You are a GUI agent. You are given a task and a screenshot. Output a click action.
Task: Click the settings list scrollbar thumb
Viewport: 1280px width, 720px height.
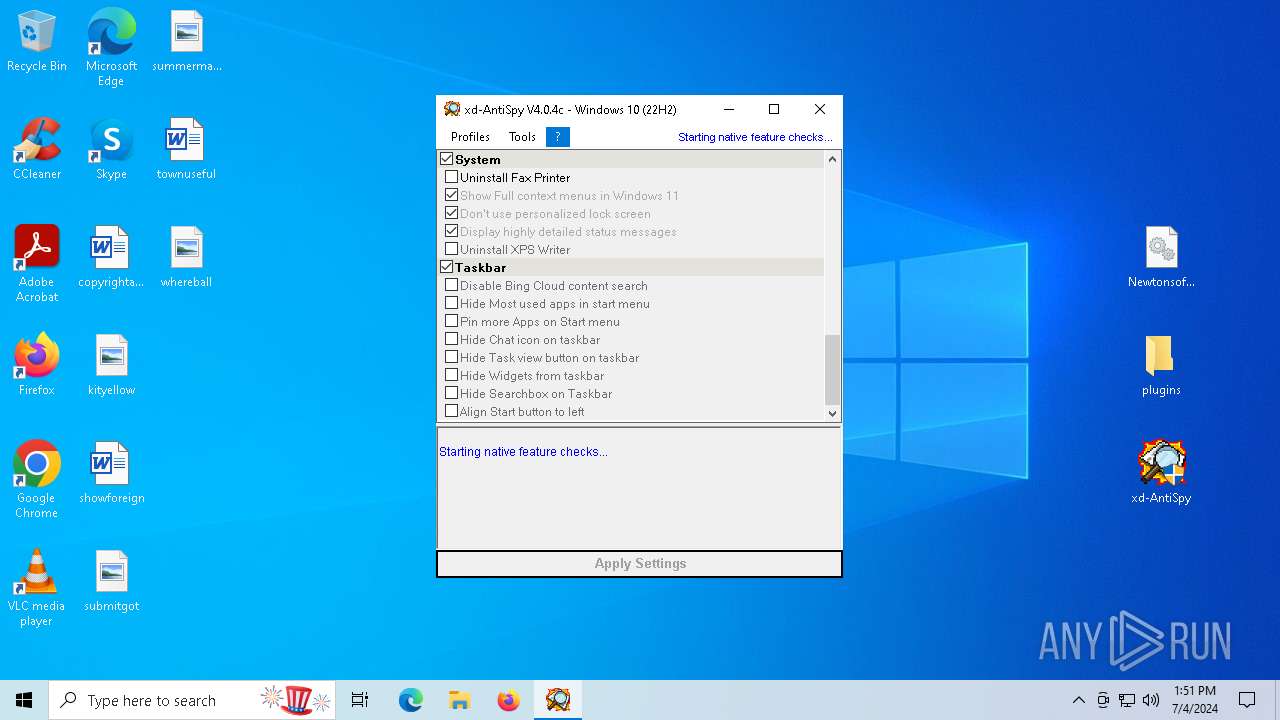832,370
